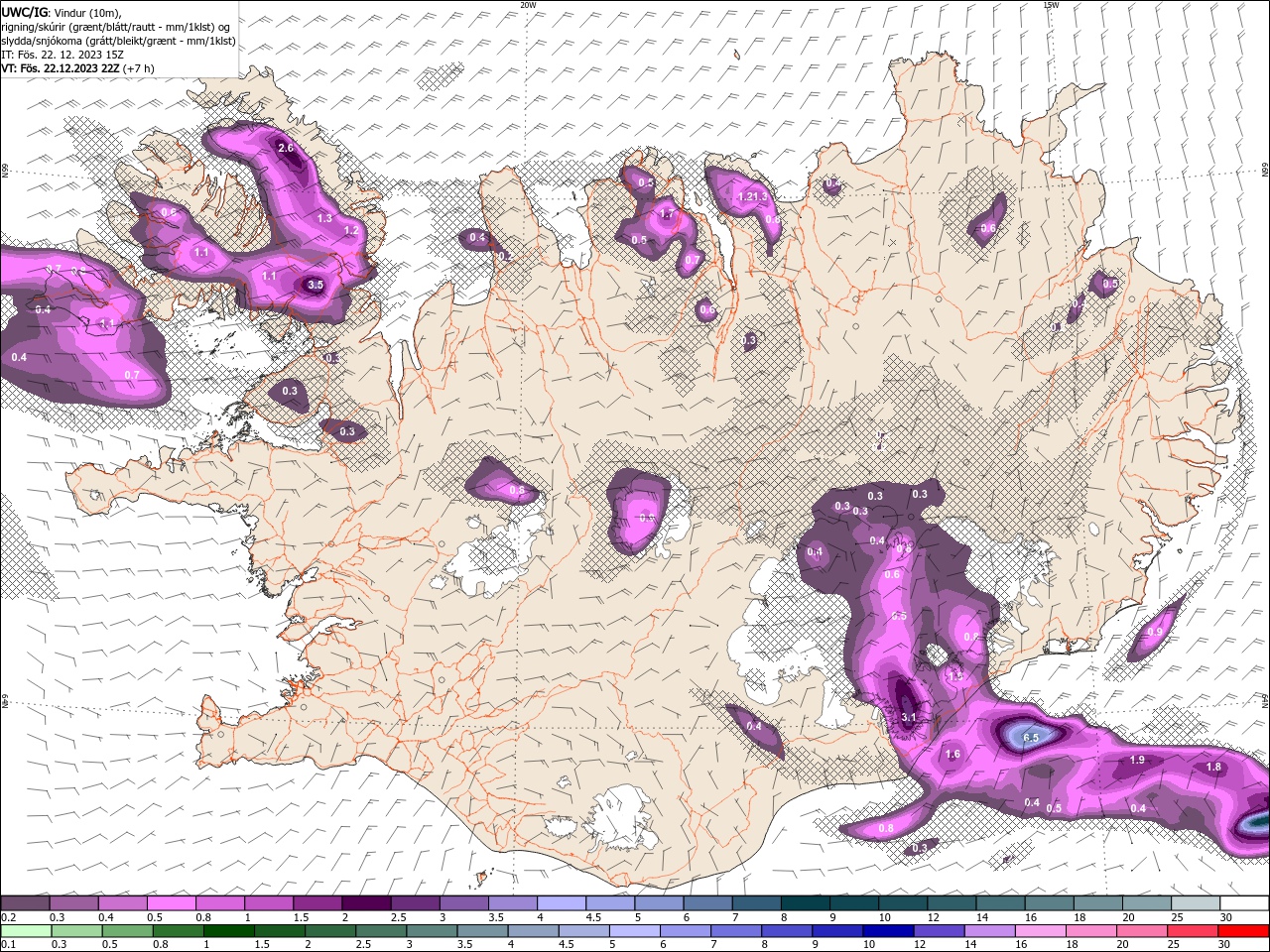This screenshot has height=952, width=1270.
Task: Click the 1.8 value near the right edge
Action: click(1213, 767)
